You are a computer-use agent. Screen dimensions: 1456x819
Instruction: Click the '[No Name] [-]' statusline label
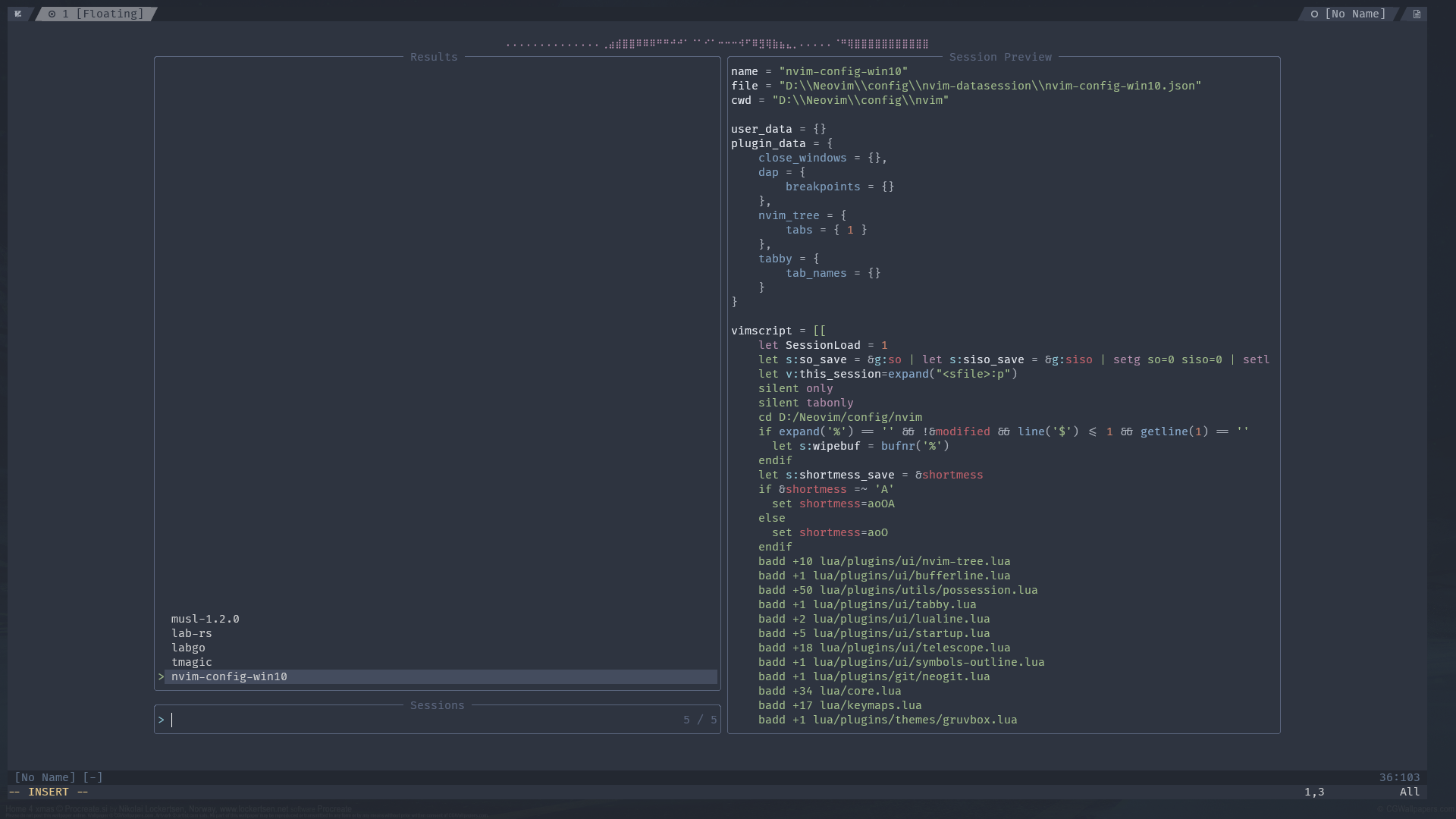58,777
